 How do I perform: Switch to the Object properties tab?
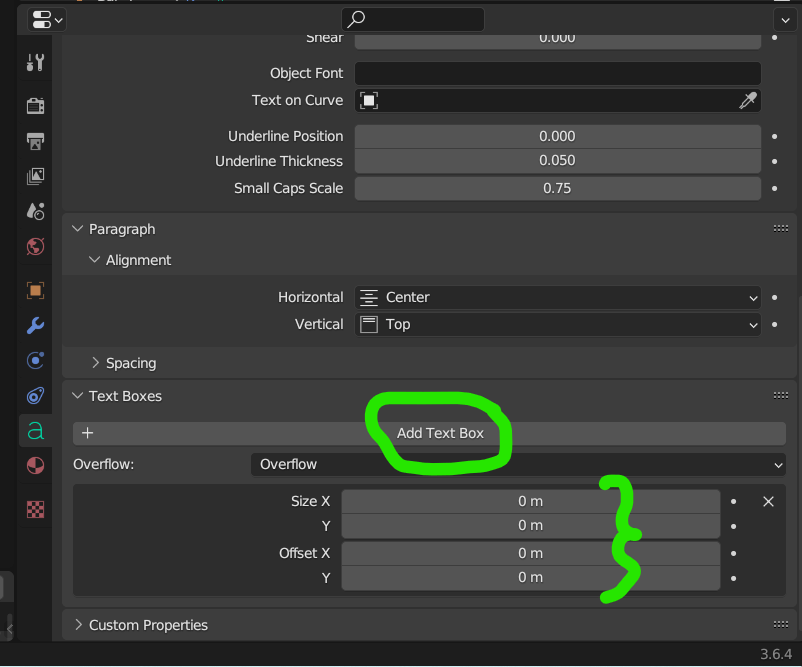(35, 290)
